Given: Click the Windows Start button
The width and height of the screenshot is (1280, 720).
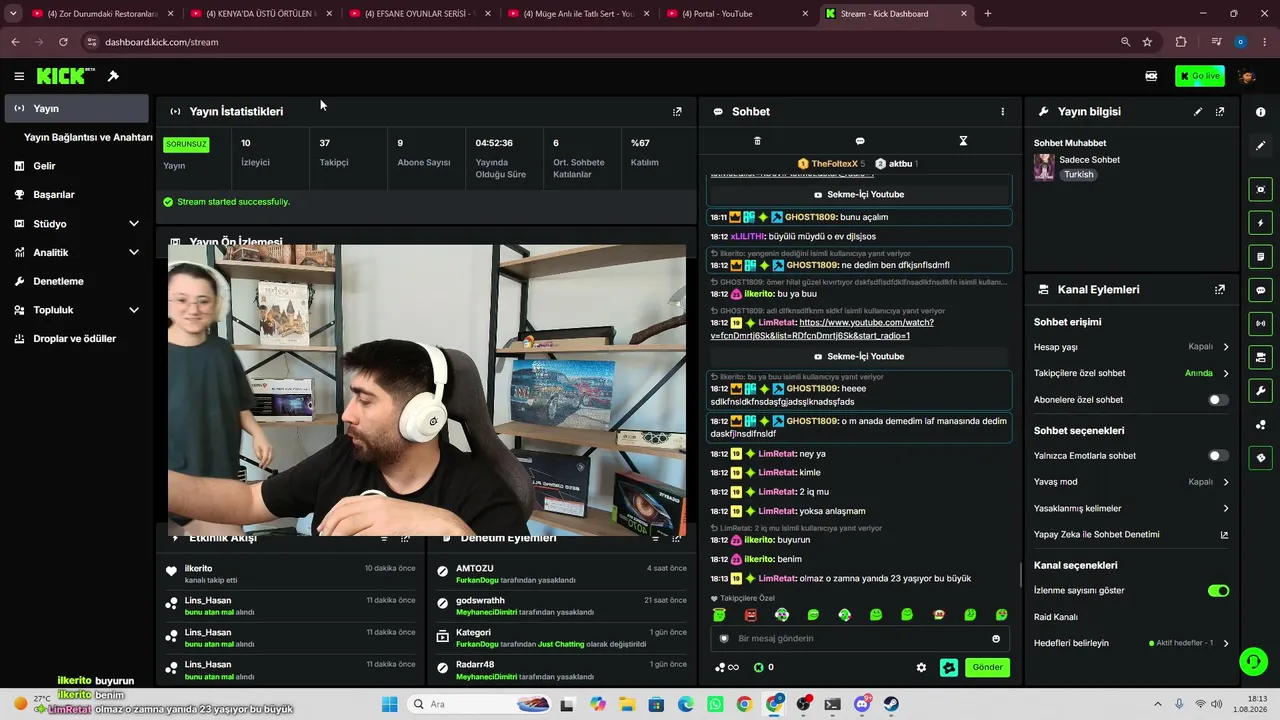Looking at the screenshot, I should (389, 704).
